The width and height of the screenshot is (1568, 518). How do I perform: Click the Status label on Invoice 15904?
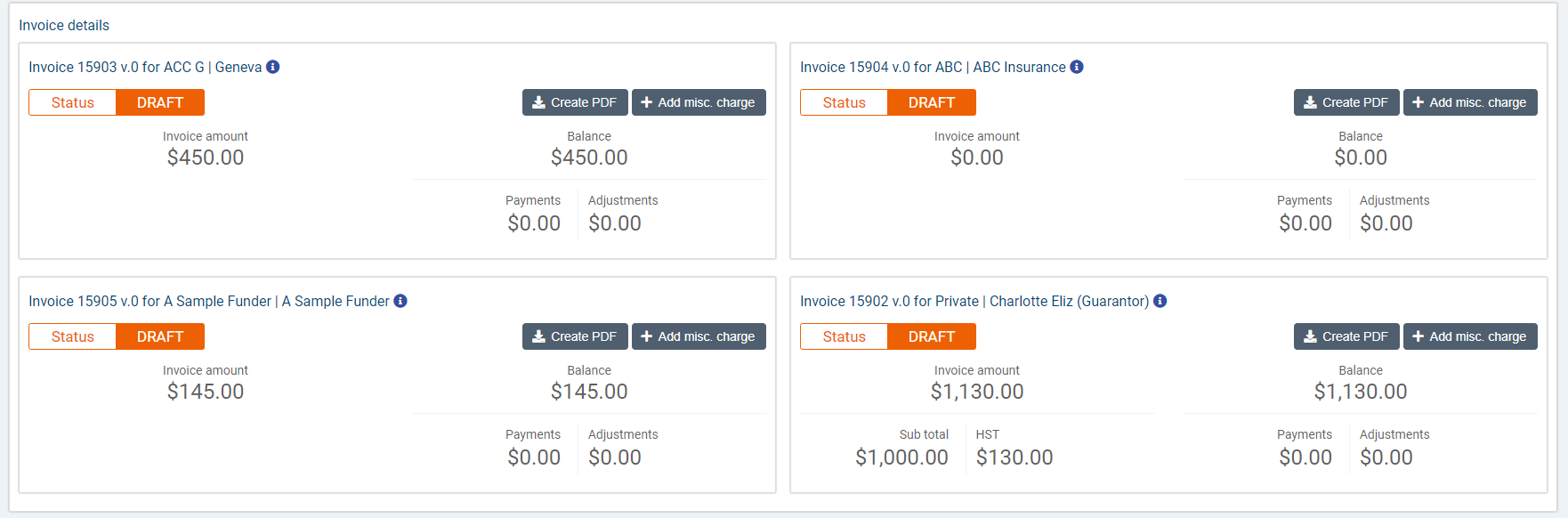(844, 102)
